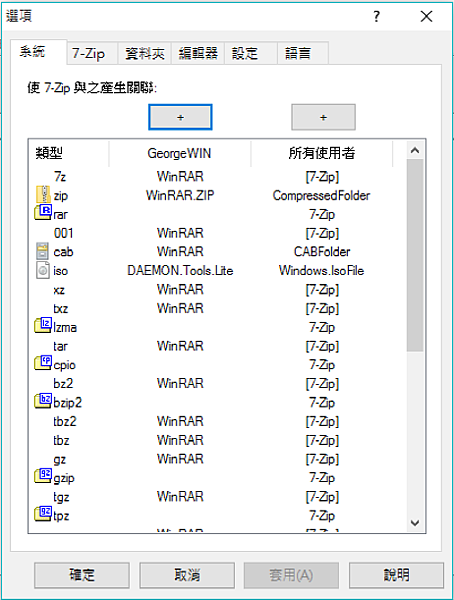Click the 類型 column header
The width and height of the screenshot is (454, 600).
point(69,153)
